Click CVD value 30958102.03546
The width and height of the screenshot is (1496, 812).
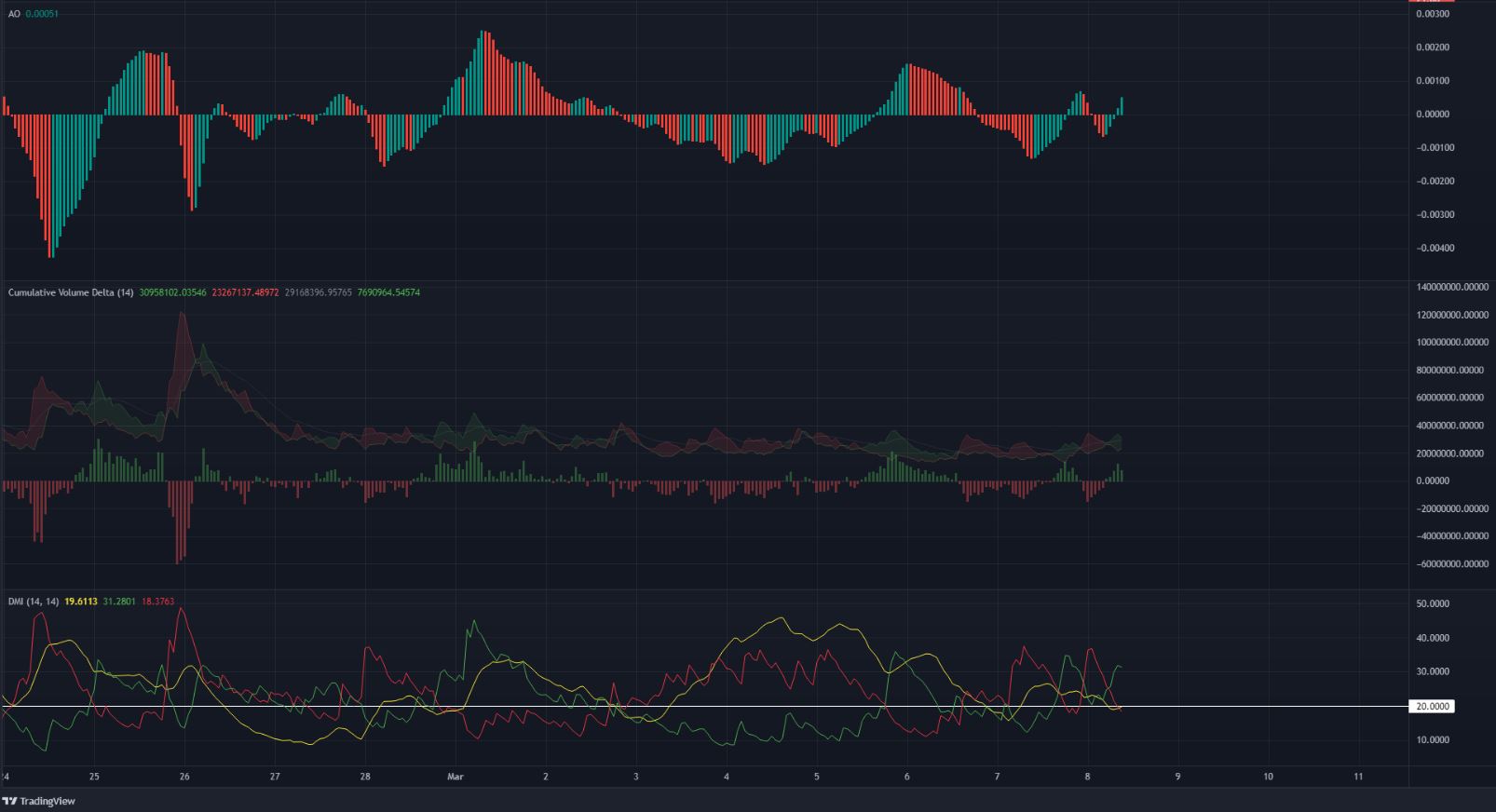[175, 292]
